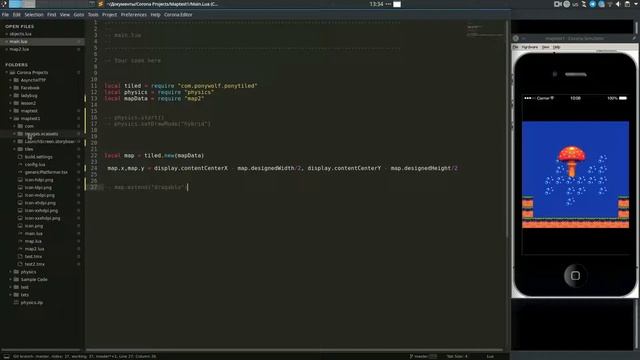Click the volume speaker tray icon

coord(618,4)
